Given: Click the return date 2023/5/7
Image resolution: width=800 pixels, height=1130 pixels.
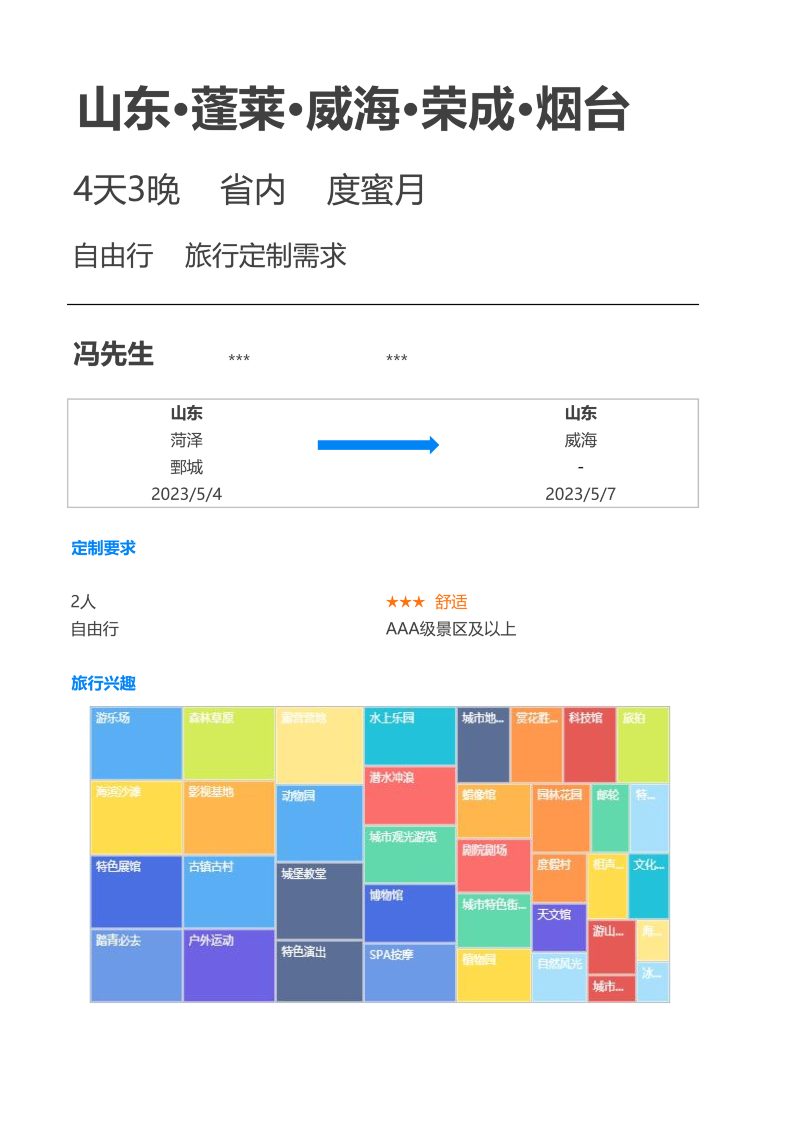Looking at the screenshot, I should [x=581, y=494].
